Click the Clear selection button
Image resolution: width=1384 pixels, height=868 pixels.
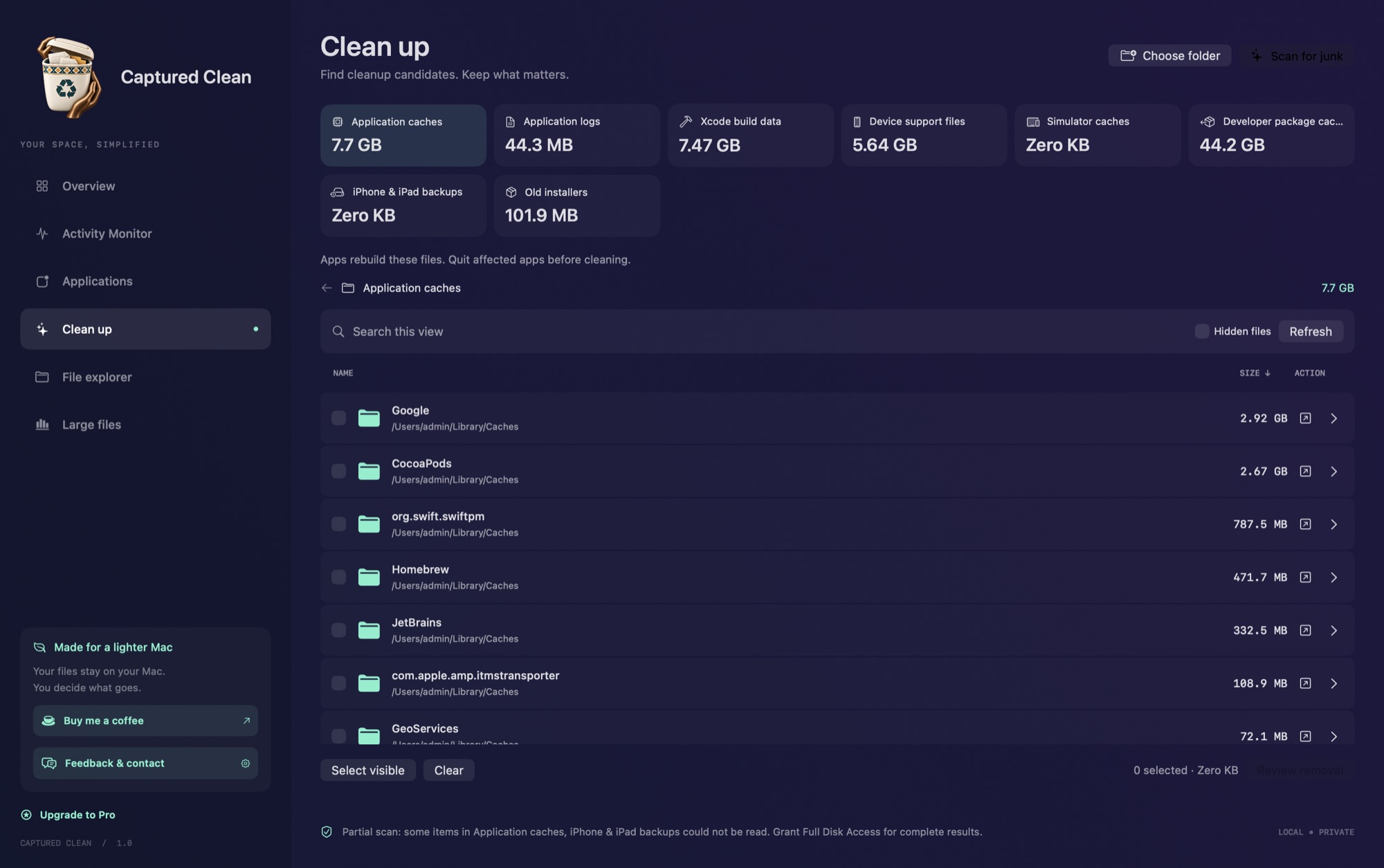(x=448, y=770)
